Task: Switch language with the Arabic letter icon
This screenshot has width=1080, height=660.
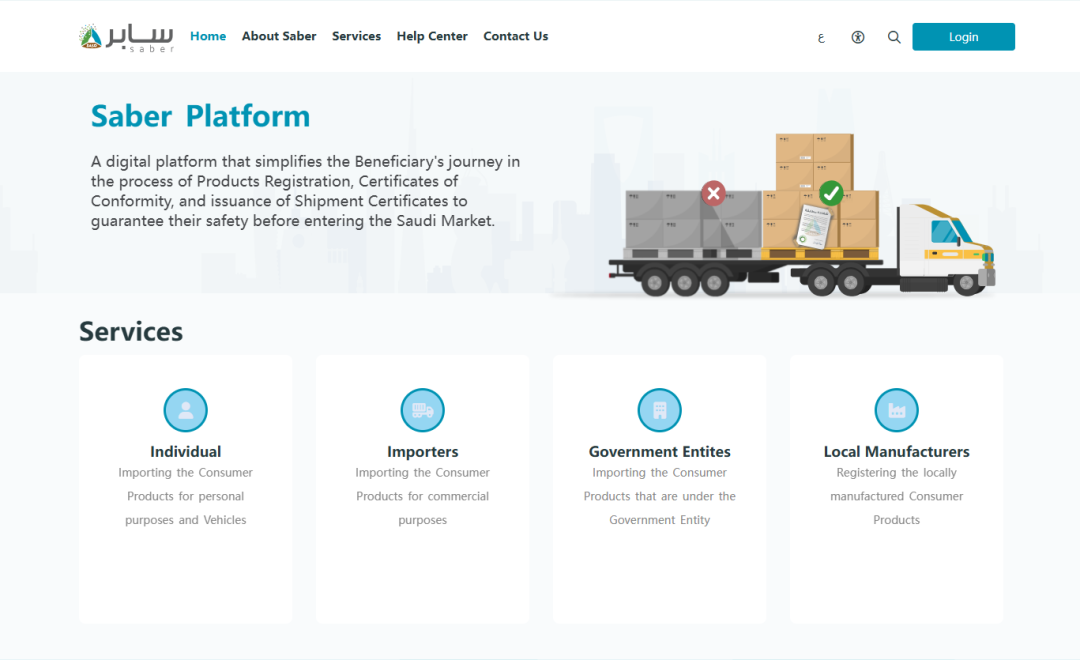Action: (821, 38)
